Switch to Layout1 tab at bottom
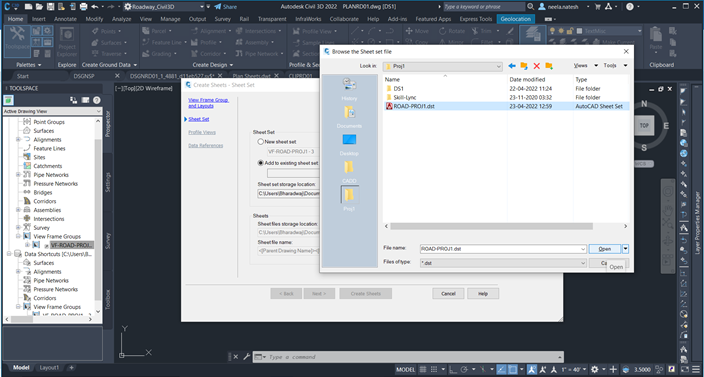Viewport: 704px width, 377px height. 49,368
